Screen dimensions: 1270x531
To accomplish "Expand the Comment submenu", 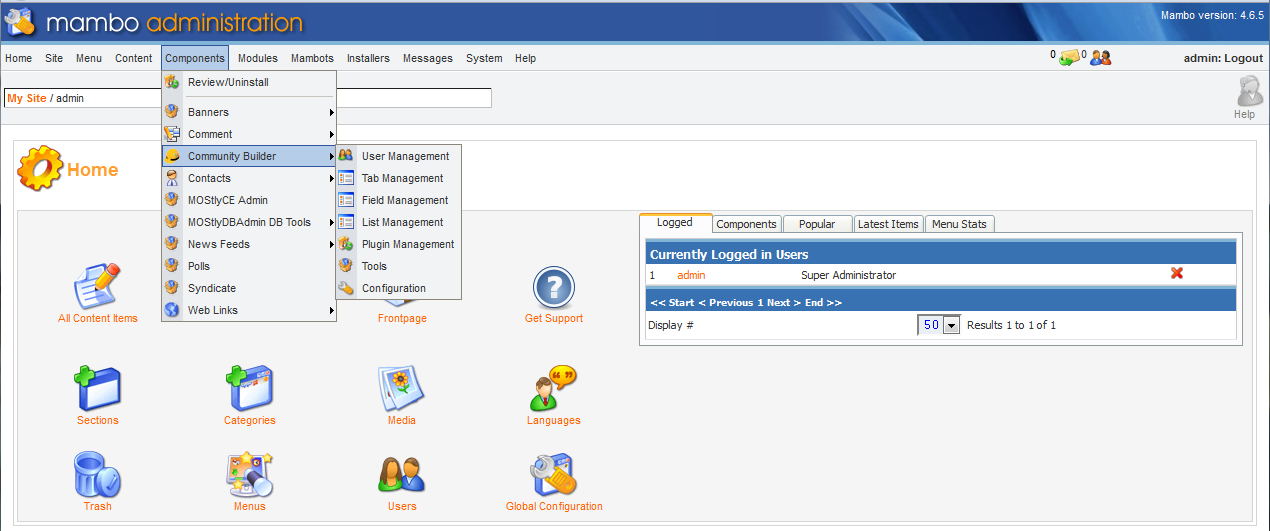I will pyautogui.click(x=249, y=134).
